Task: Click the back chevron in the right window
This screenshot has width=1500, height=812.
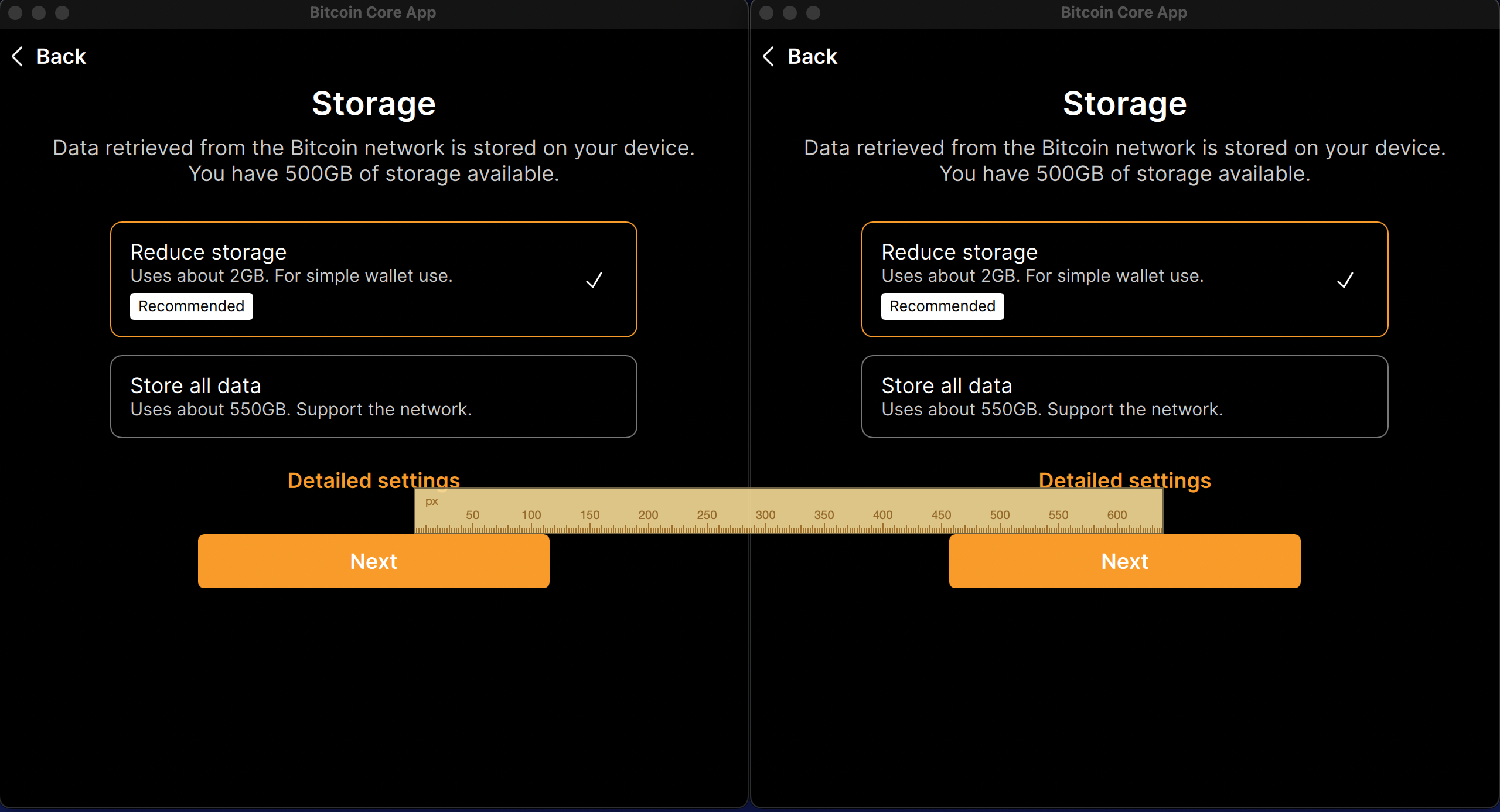Action: point(769,57)
